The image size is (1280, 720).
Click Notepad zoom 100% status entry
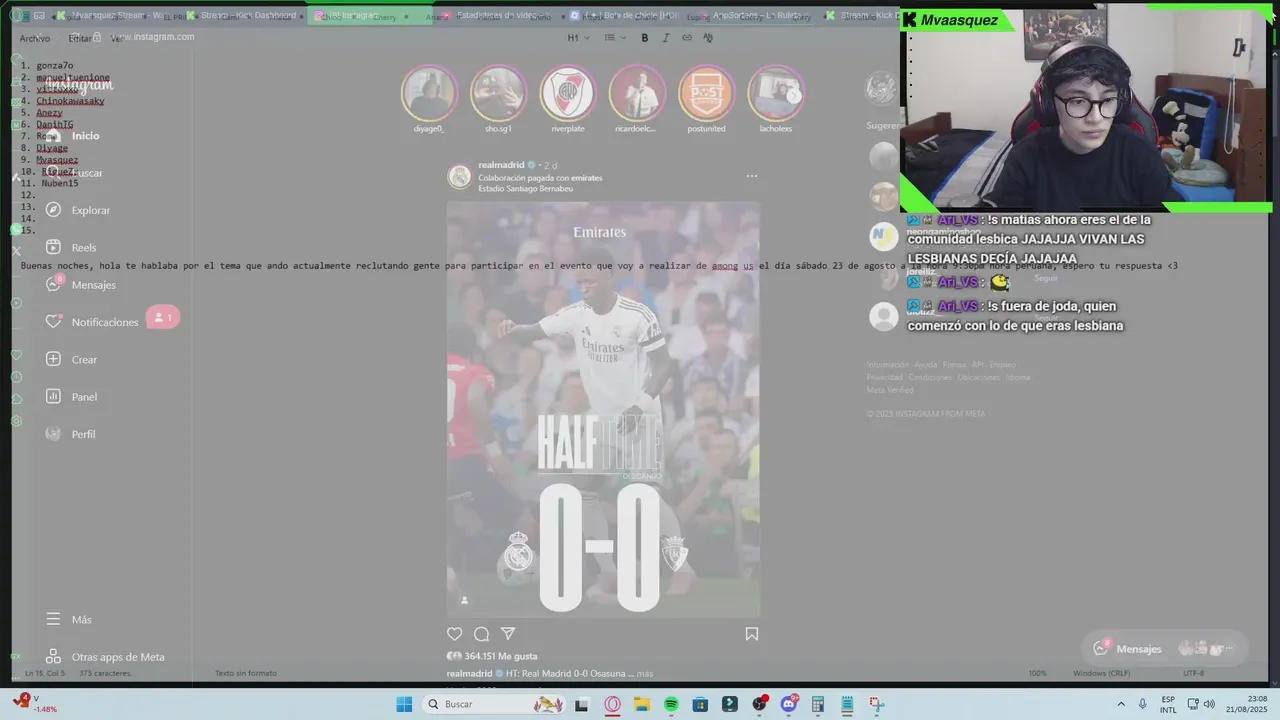coord(1037,674)
